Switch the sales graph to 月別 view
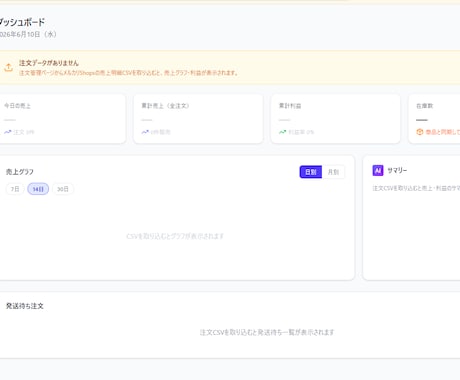This screenshot has width=460, height=380. tap(333, 172)
